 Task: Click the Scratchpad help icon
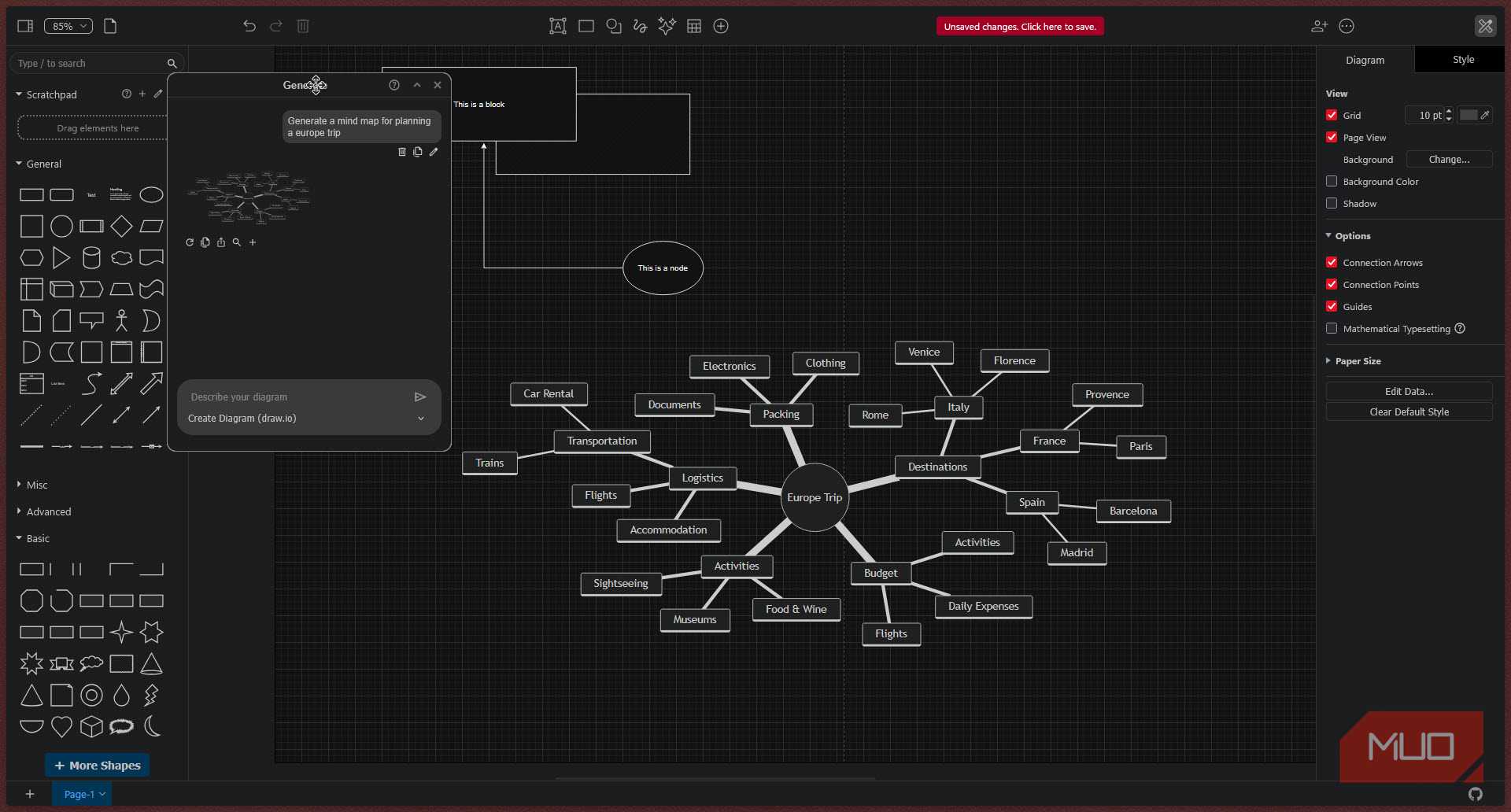[x=127, y=94]
